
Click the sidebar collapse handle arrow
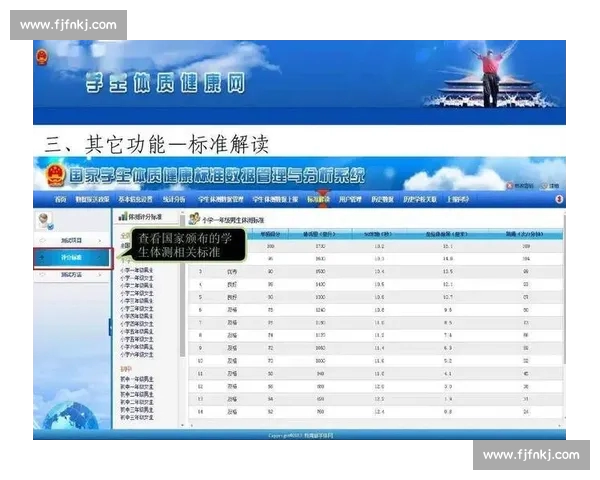[110, 328]
